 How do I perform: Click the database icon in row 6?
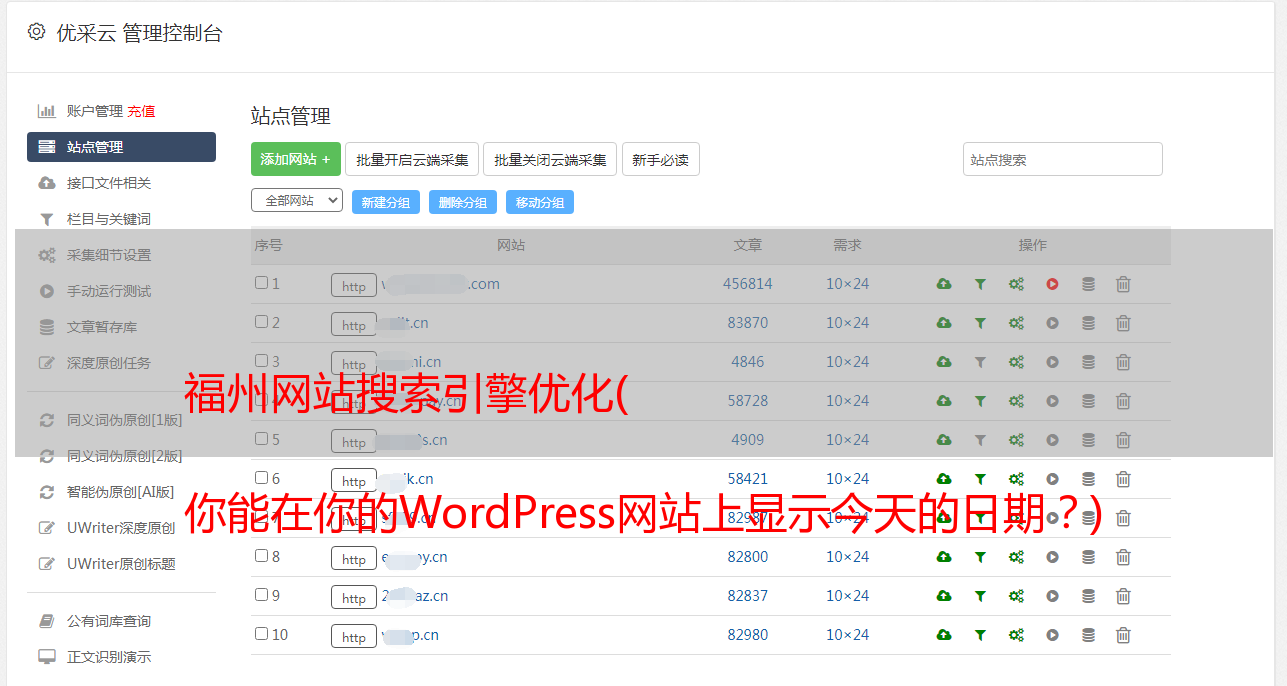point(1088,479)
